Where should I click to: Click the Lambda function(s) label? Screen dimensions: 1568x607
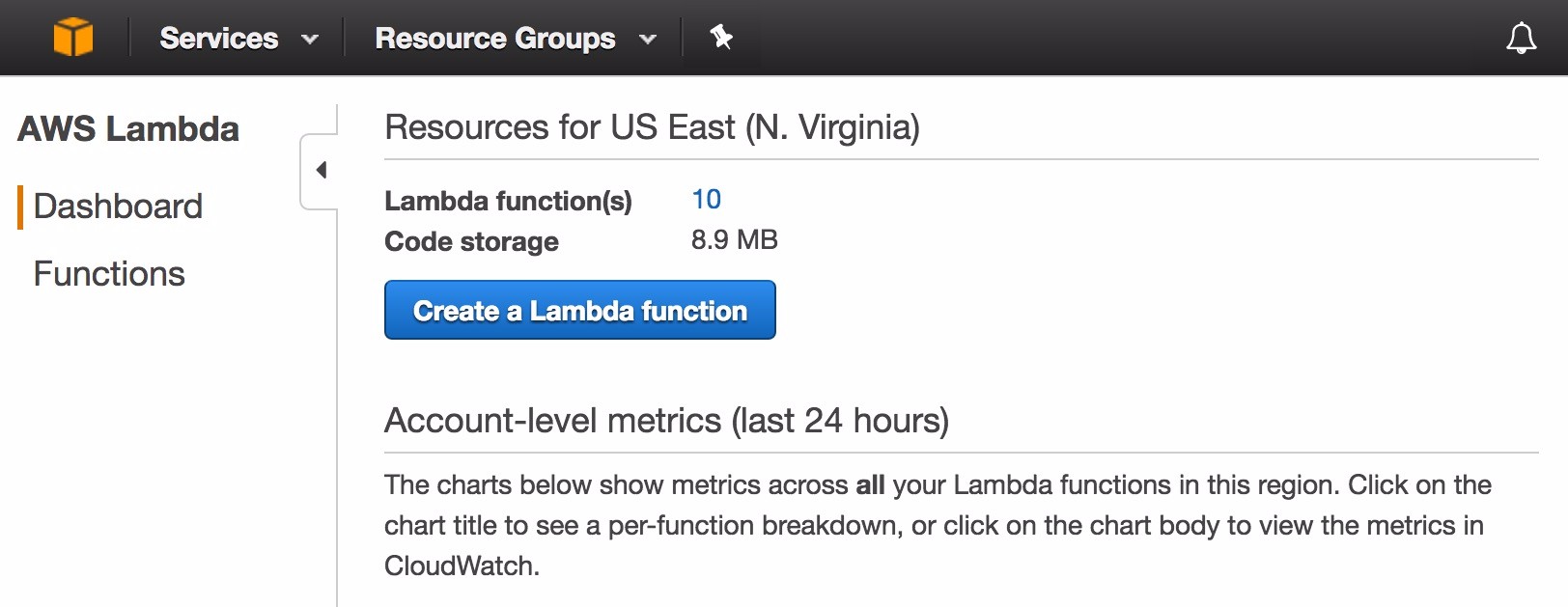click(508, 201)
